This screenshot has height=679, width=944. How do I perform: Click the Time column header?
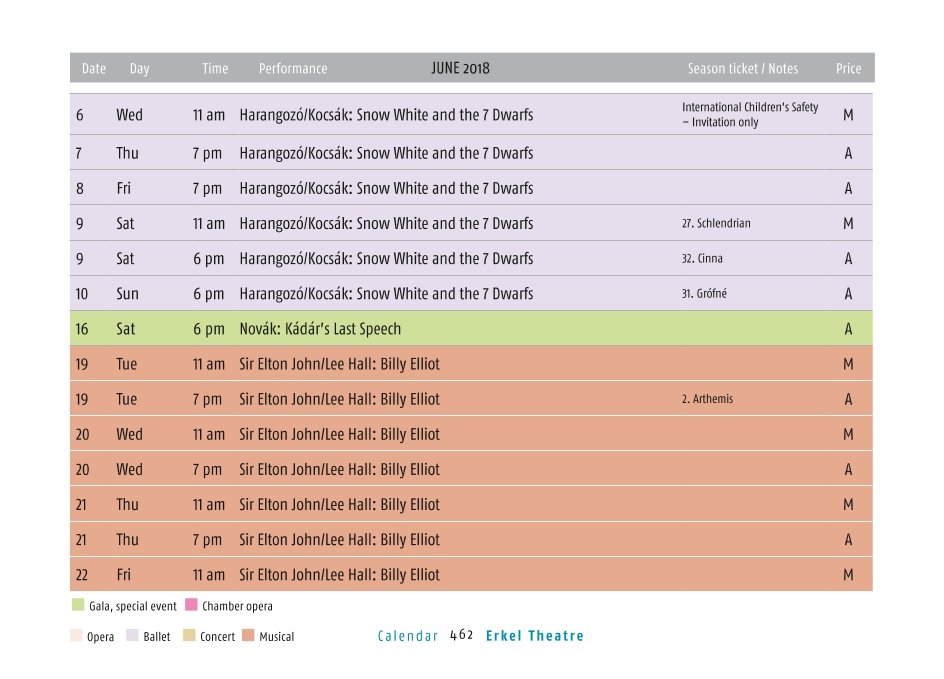(215, 69)
